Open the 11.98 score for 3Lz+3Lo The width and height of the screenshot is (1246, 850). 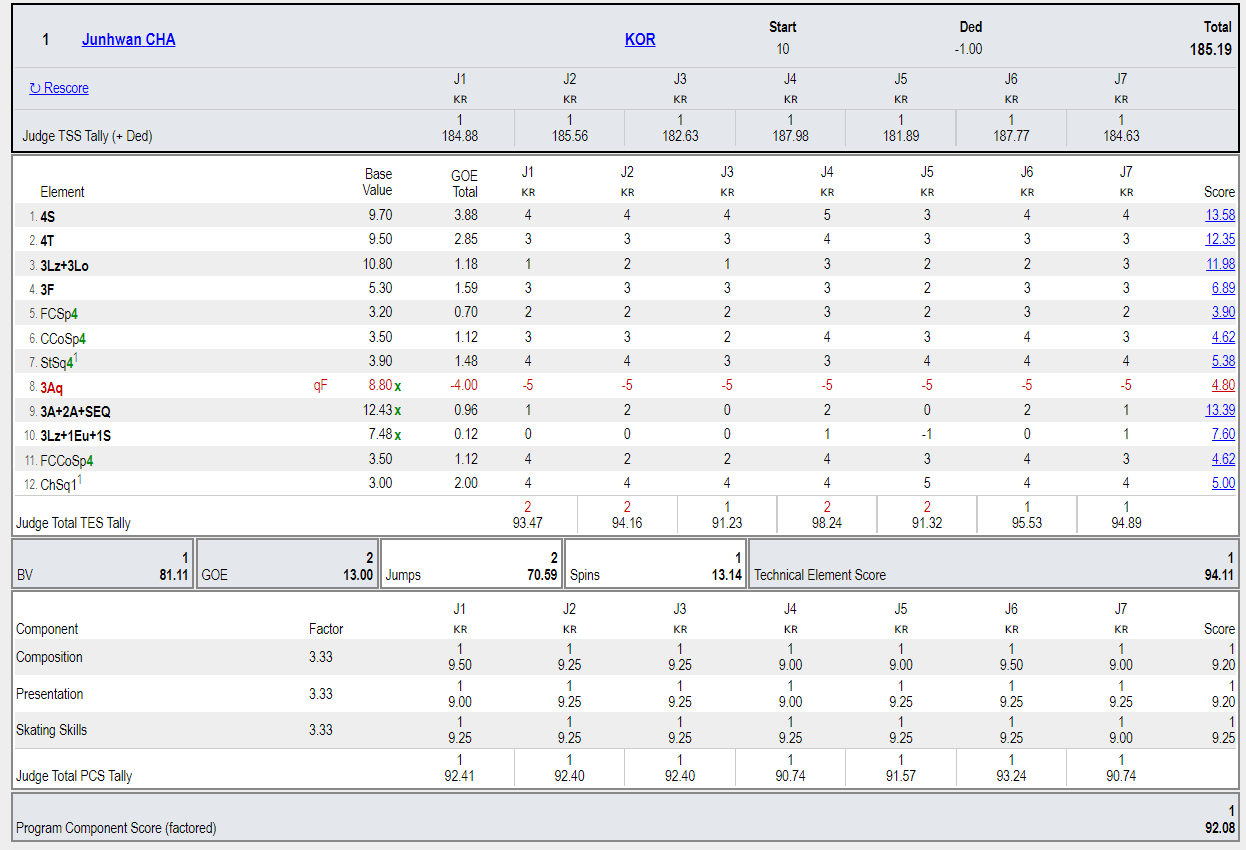click(x=1220, y=264)
